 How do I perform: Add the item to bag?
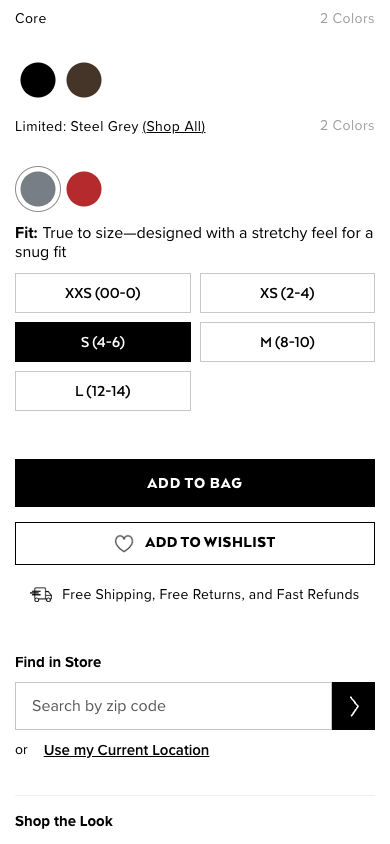tap(195, 483)
